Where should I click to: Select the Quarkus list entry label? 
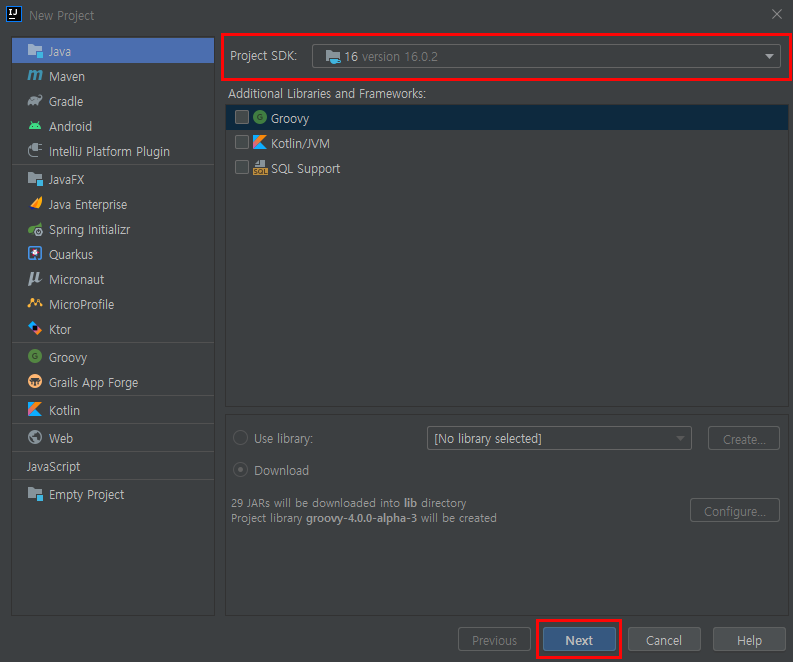71,254
